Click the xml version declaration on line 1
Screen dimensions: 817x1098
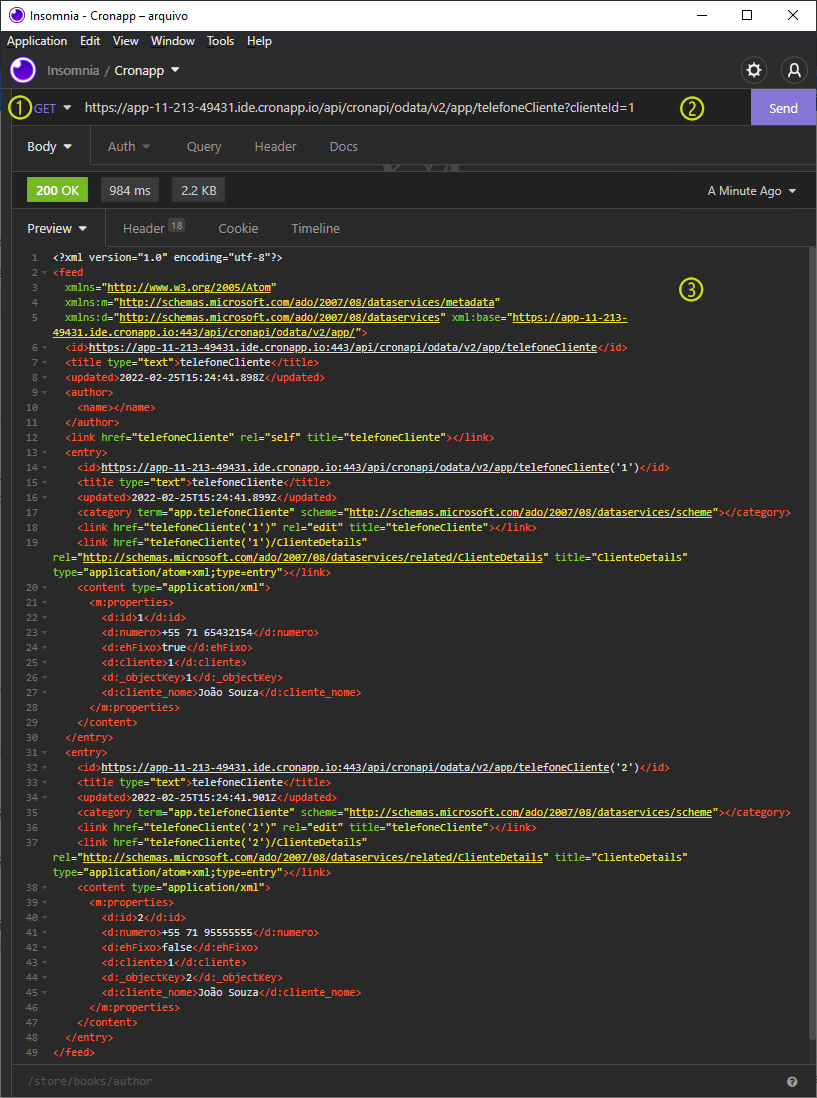tap(167, 258)
